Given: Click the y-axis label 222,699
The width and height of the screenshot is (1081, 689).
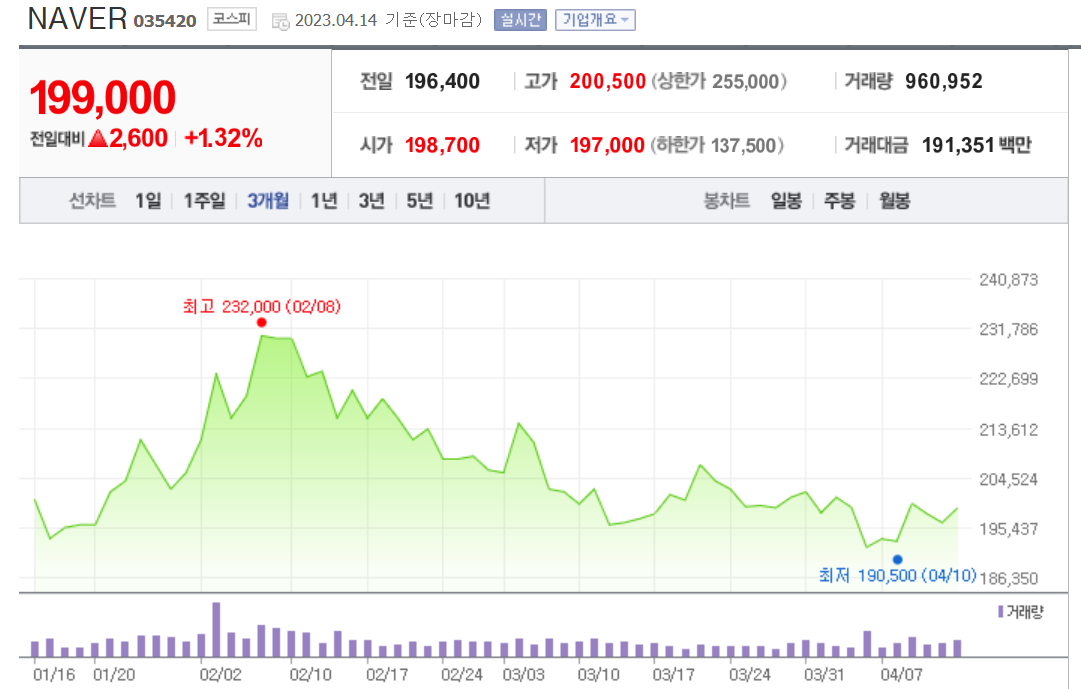Looking at the screenshot, I should [1009, 379].
